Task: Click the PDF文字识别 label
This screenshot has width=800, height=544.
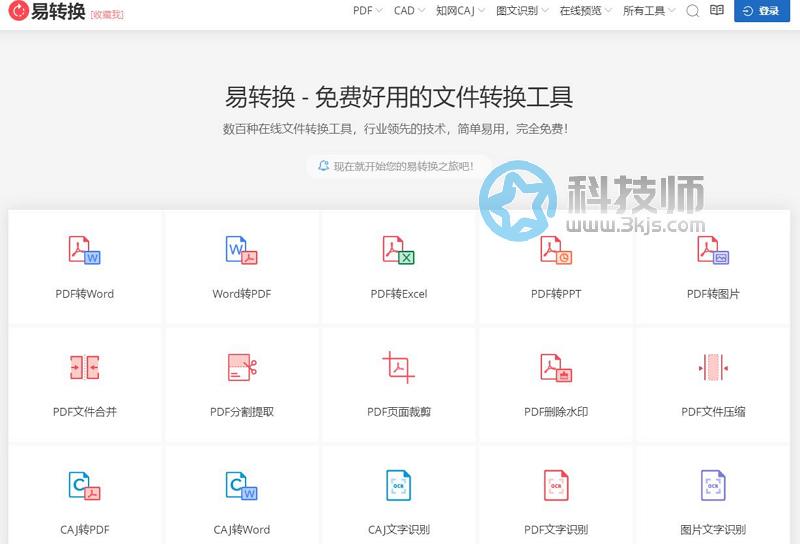Action: 556,530
